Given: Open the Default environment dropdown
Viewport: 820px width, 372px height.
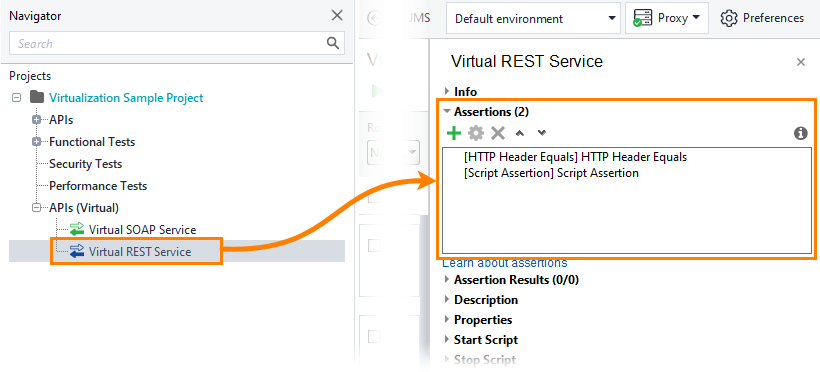Looking at the screenshot, I should tap(533, 19).
